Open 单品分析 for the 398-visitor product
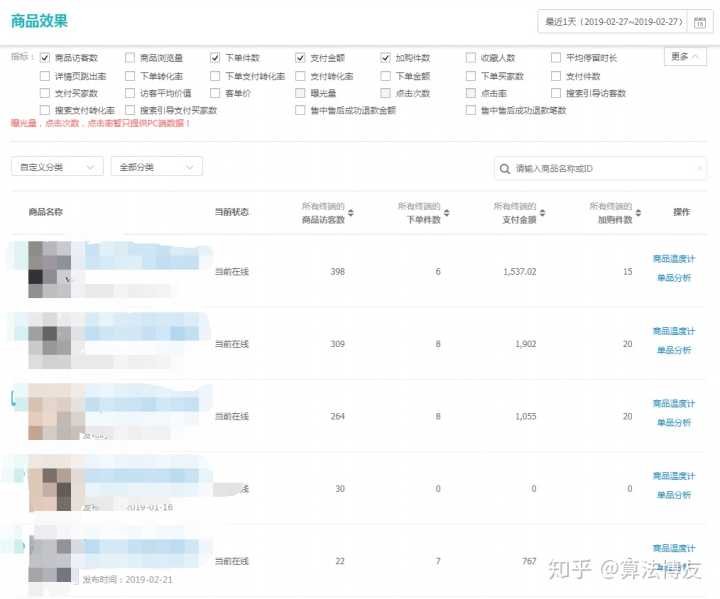This screenshot has width=720, height=599. pos(674,278)
